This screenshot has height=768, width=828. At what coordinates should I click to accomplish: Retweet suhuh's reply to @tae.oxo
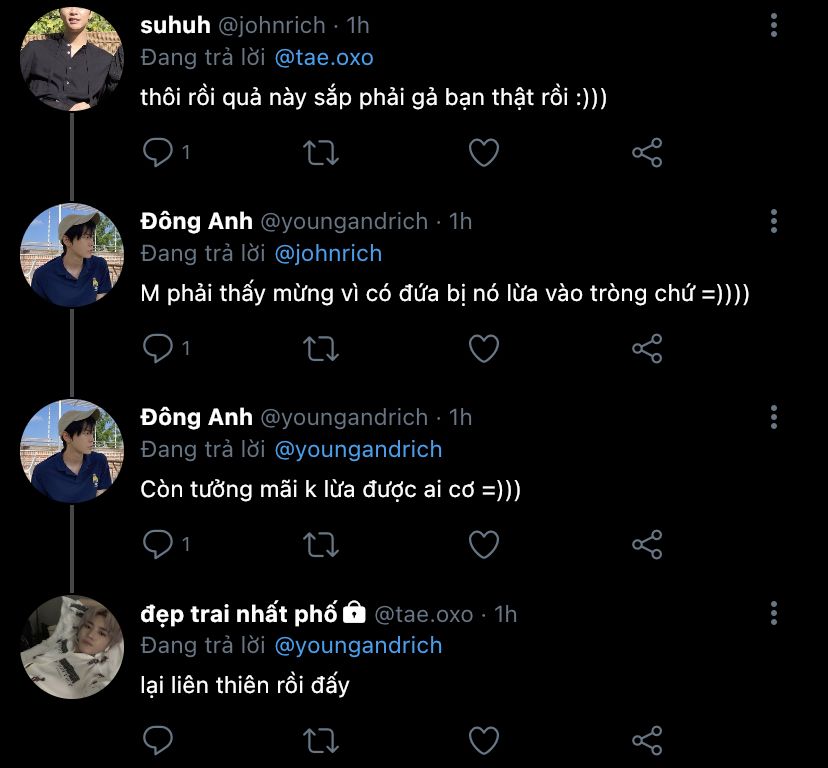pos(320,152)
